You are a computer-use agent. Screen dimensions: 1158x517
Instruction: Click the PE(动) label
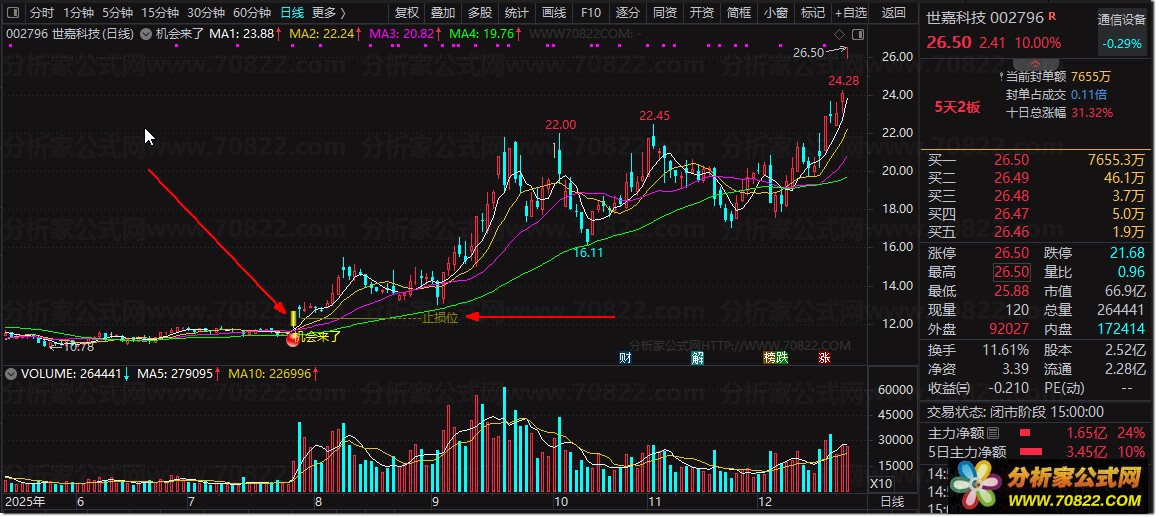point(1063,388)
